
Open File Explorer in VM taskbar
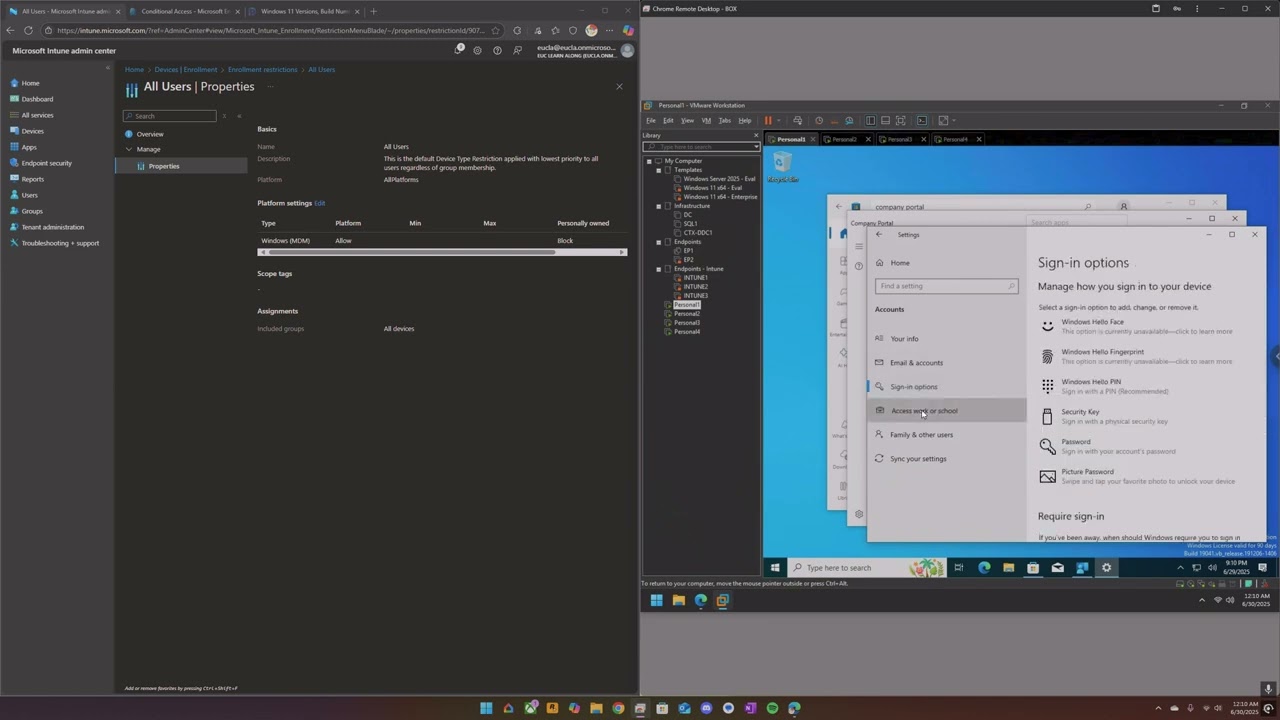click(1008, 568)
